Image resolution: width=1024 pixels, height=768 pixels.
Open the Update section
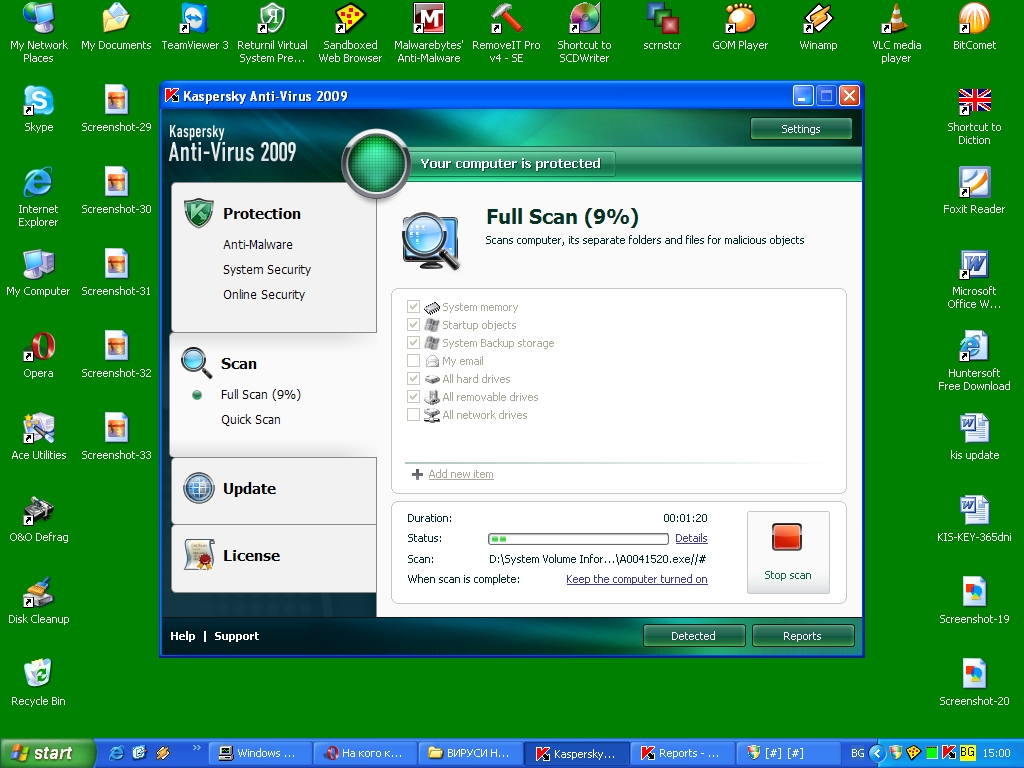pos(249,488)
